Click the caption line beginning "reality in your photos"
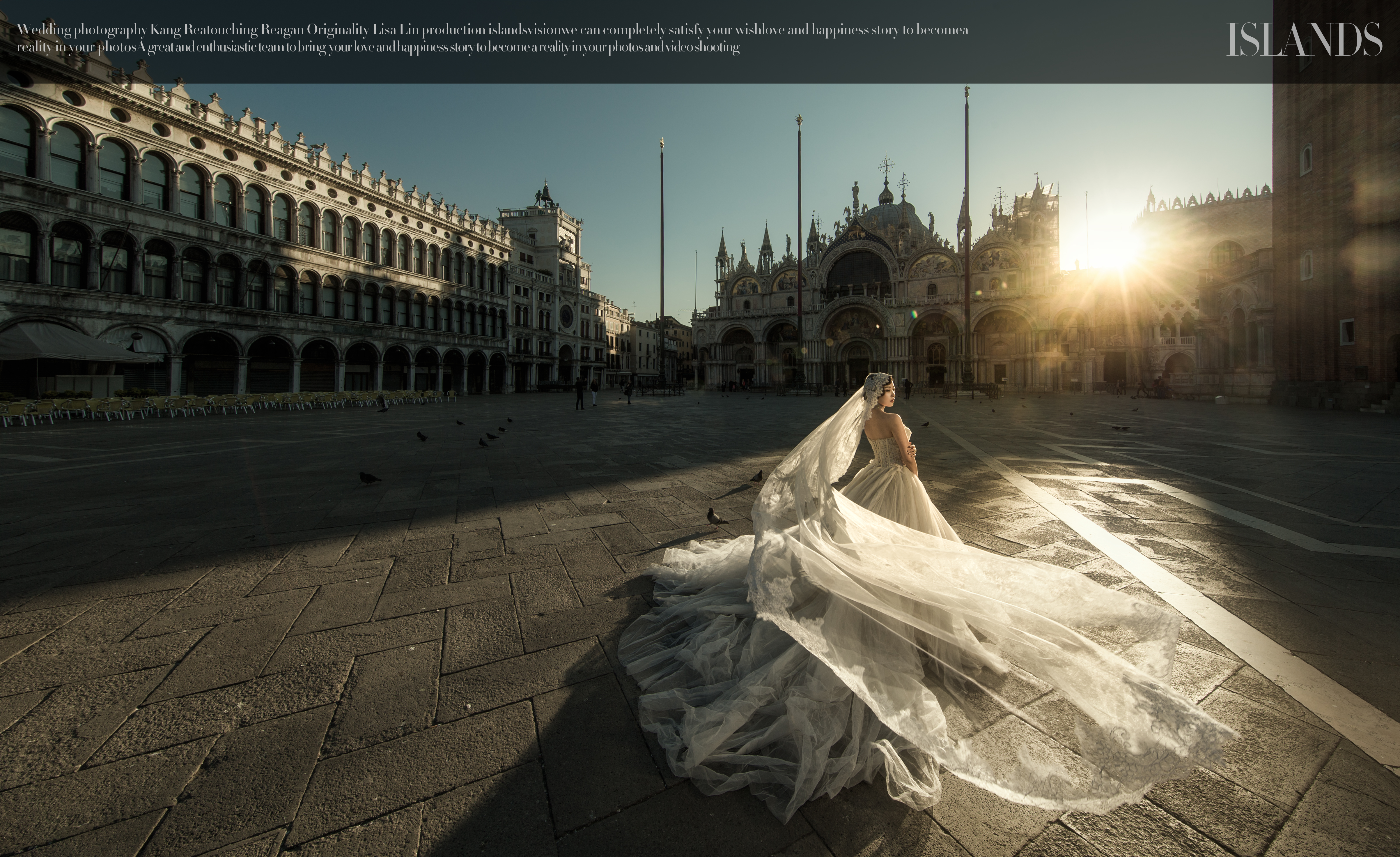This screenshot has height=857, width=1400. [x=378, y=48]
